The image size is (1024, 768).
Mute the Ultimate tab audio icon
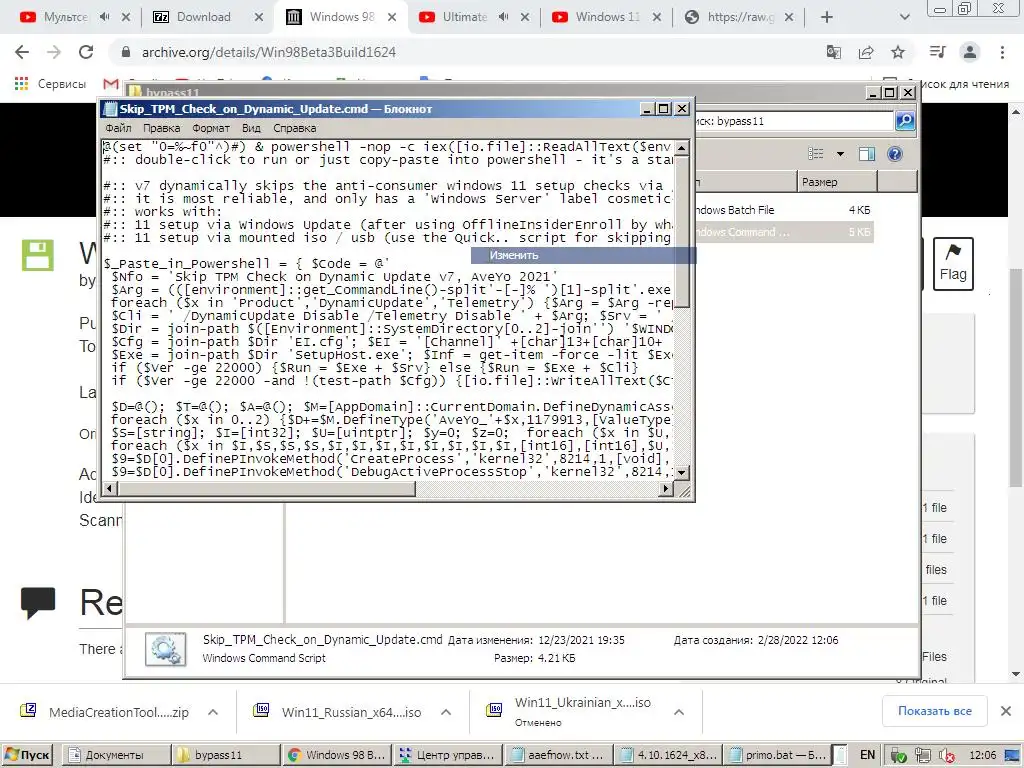(x=503, y=17)
